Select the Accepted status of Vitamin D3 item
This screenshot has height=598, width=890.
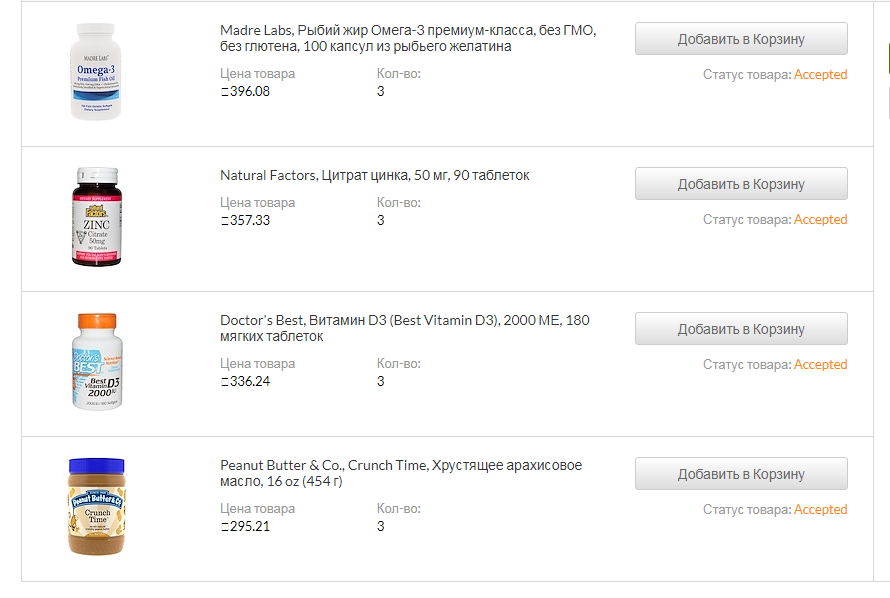click(x=820, y=364)
